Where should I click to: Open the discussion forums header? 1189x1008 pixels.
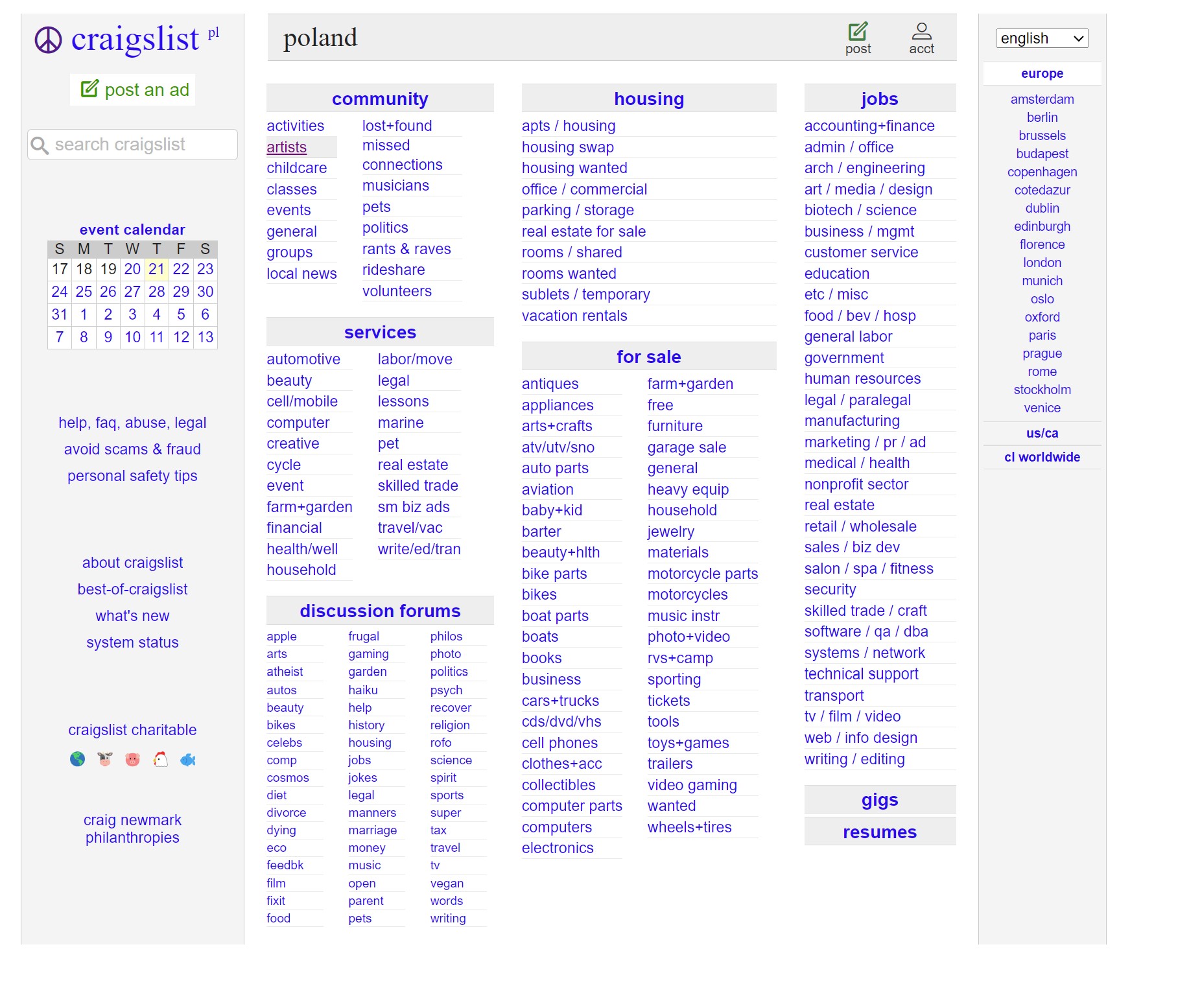pyautogui.click(x=380, y=611)
